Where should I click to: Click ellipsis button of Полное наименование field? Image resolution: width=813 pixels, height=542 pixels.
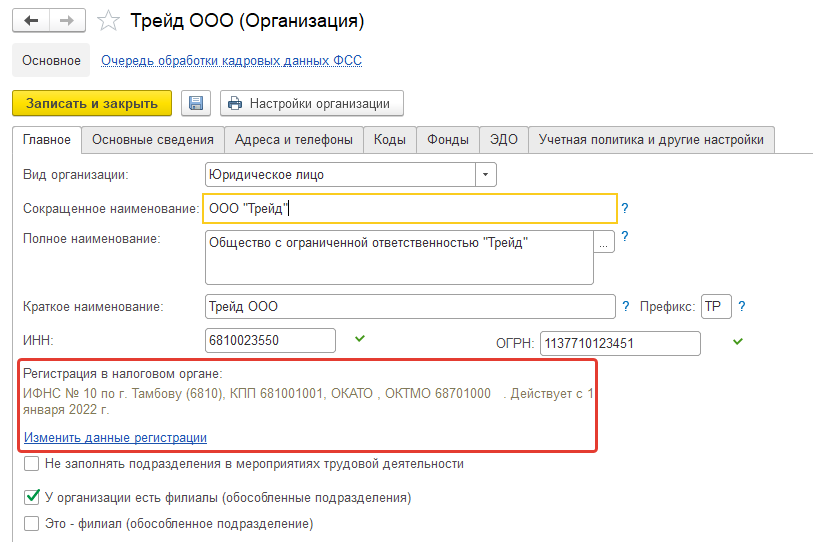603,242
